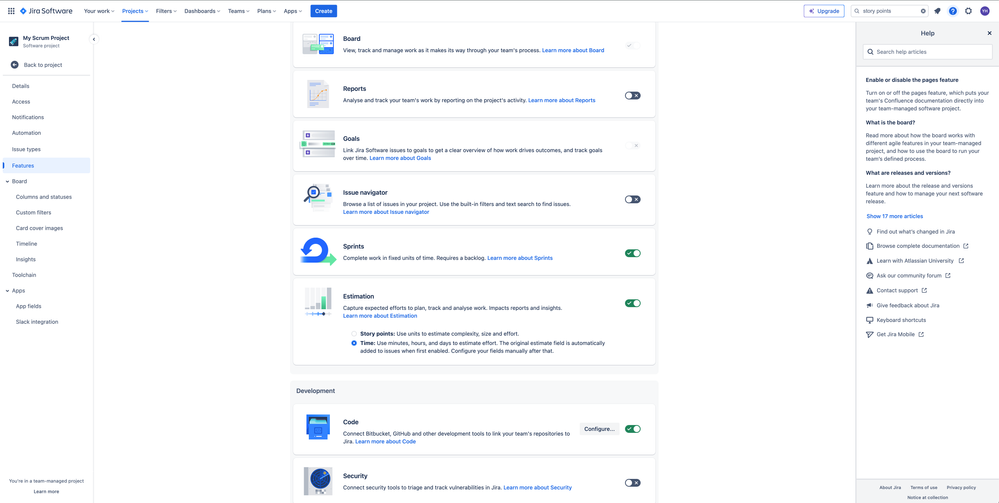The height and width of the screenshot is (503, 999).
Task: Enable the Security toggle
Action: tap(633, 483)
